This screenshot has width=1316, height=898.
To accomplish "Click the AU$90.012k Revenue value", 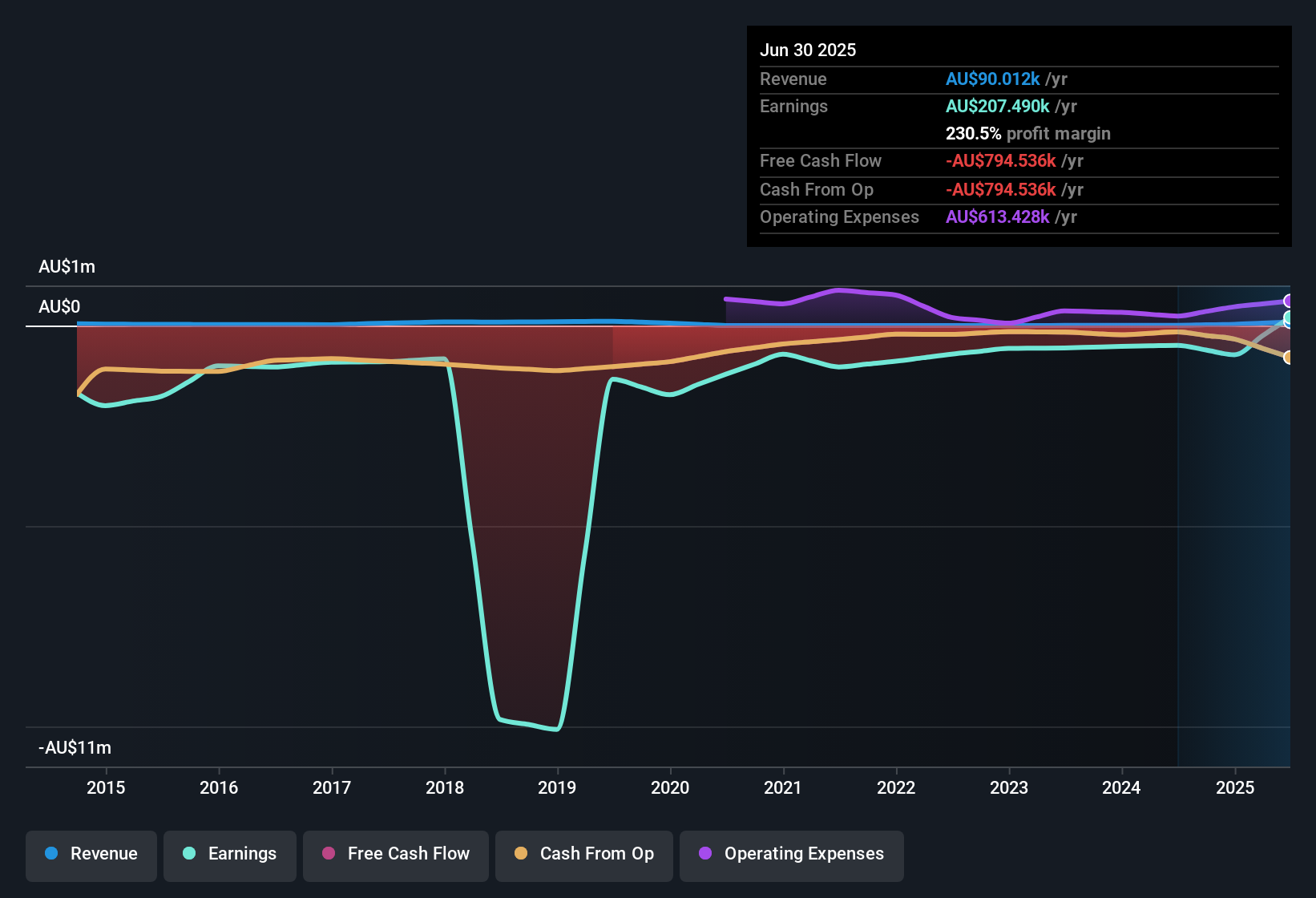I will pyautogui.click(x=993, y=79).
